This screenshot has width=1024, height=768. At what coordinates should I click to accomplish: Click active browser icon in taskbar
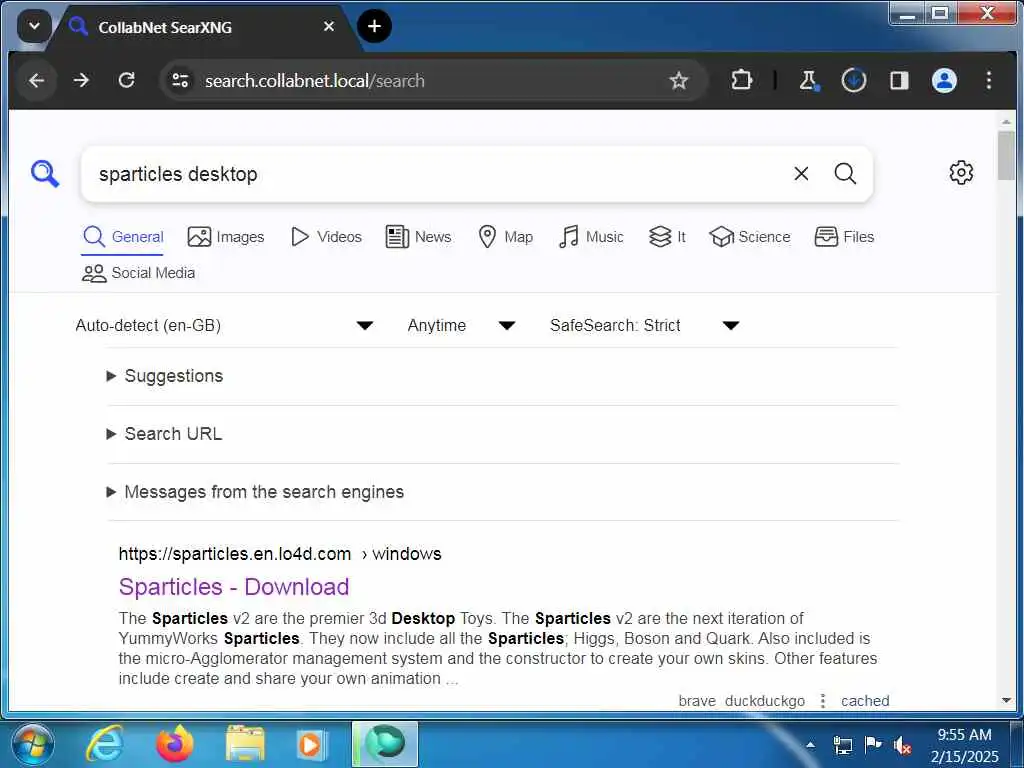click(x=385, y=744)
